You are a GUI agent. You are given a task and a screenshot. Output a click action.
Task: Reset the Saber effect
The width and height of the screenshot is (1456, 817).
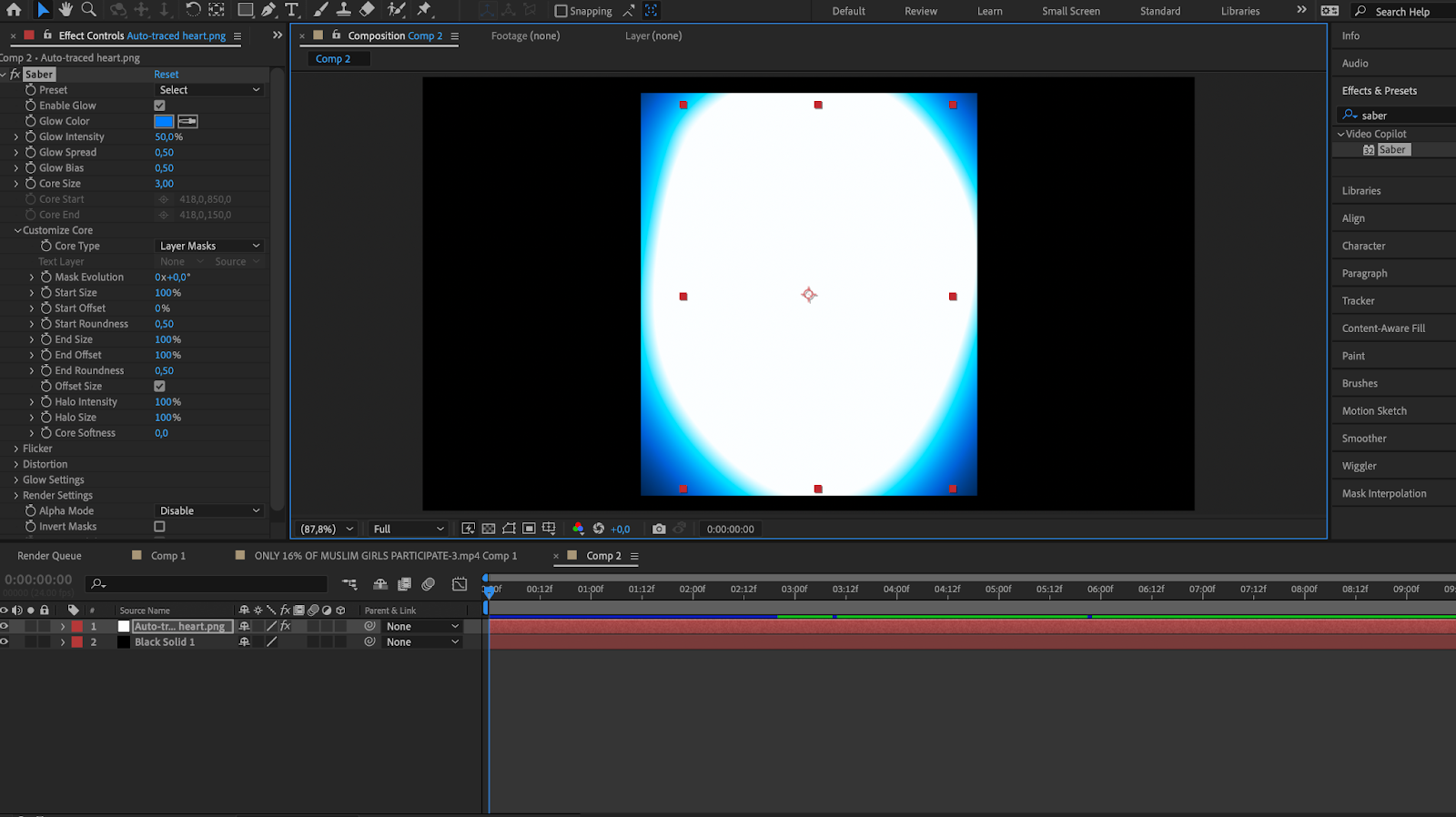[166, 75]
